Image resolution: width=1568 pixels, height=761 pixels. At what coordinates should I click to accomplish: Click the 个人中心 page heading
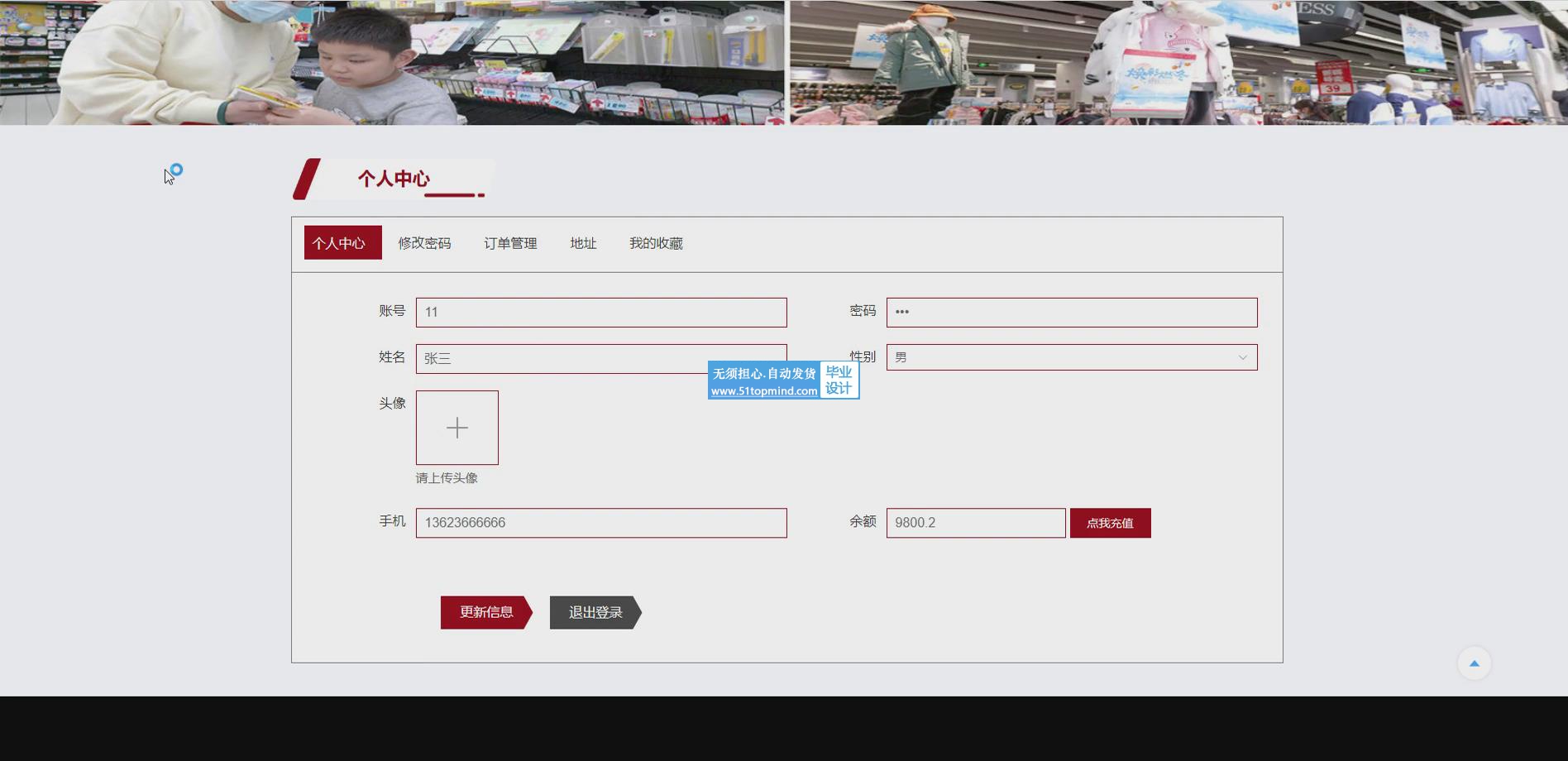tap(394, 179)
